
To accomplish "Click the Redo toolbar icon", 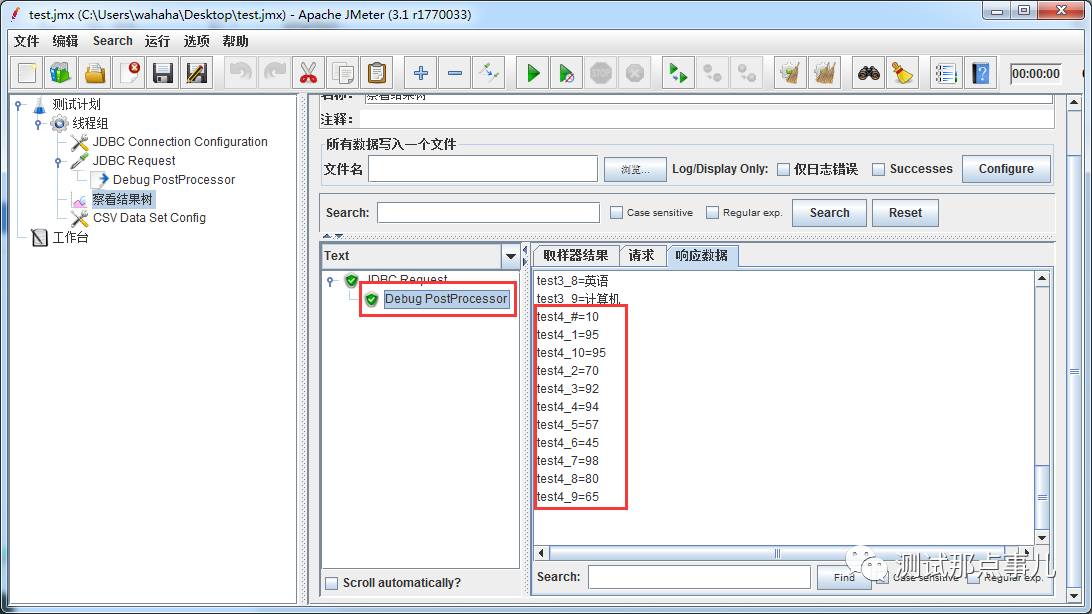I will [274, 72].
